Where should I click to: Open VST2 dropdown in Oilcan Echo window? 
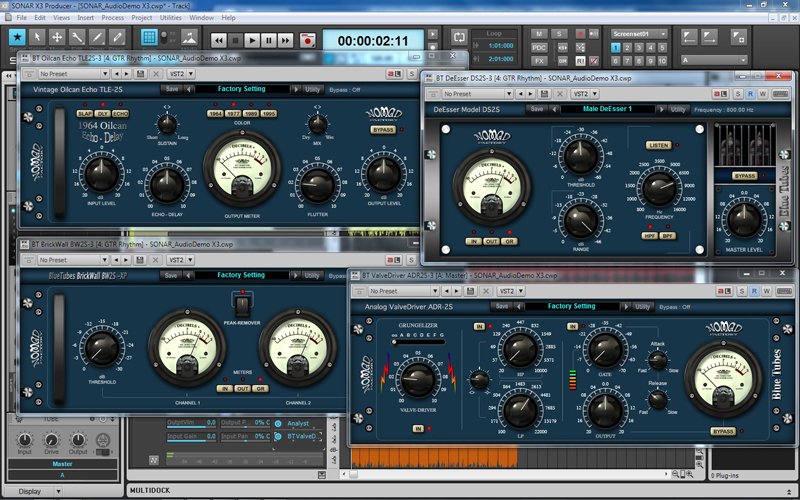tap(181, 74)
